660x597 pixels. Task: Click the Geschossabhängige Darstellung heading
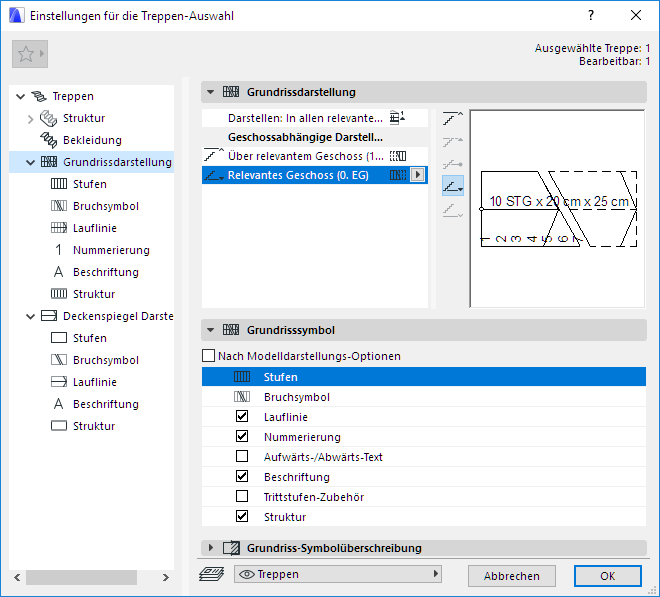pos(305,137)
